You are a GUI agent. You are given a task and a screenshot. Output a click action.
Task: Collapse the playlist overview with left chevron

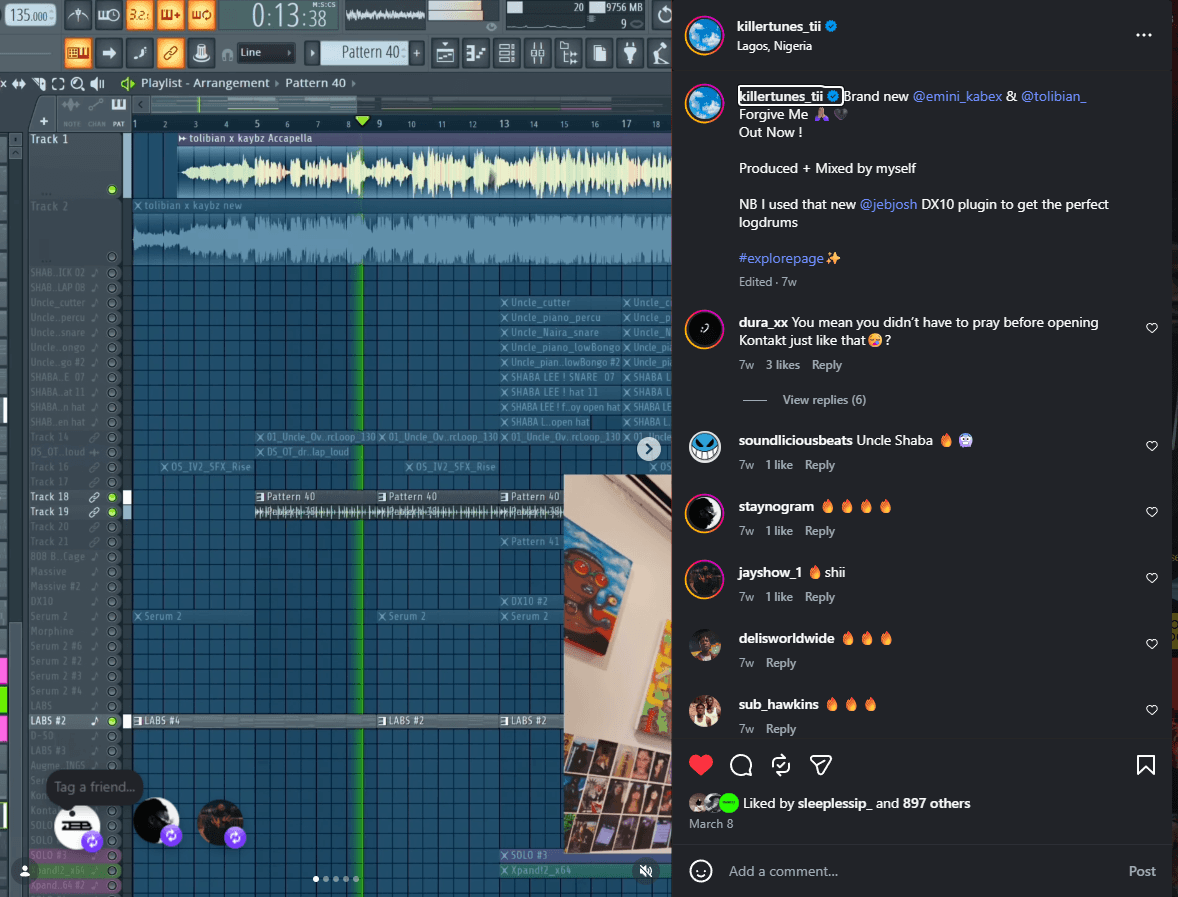click(x=140, y=104)
